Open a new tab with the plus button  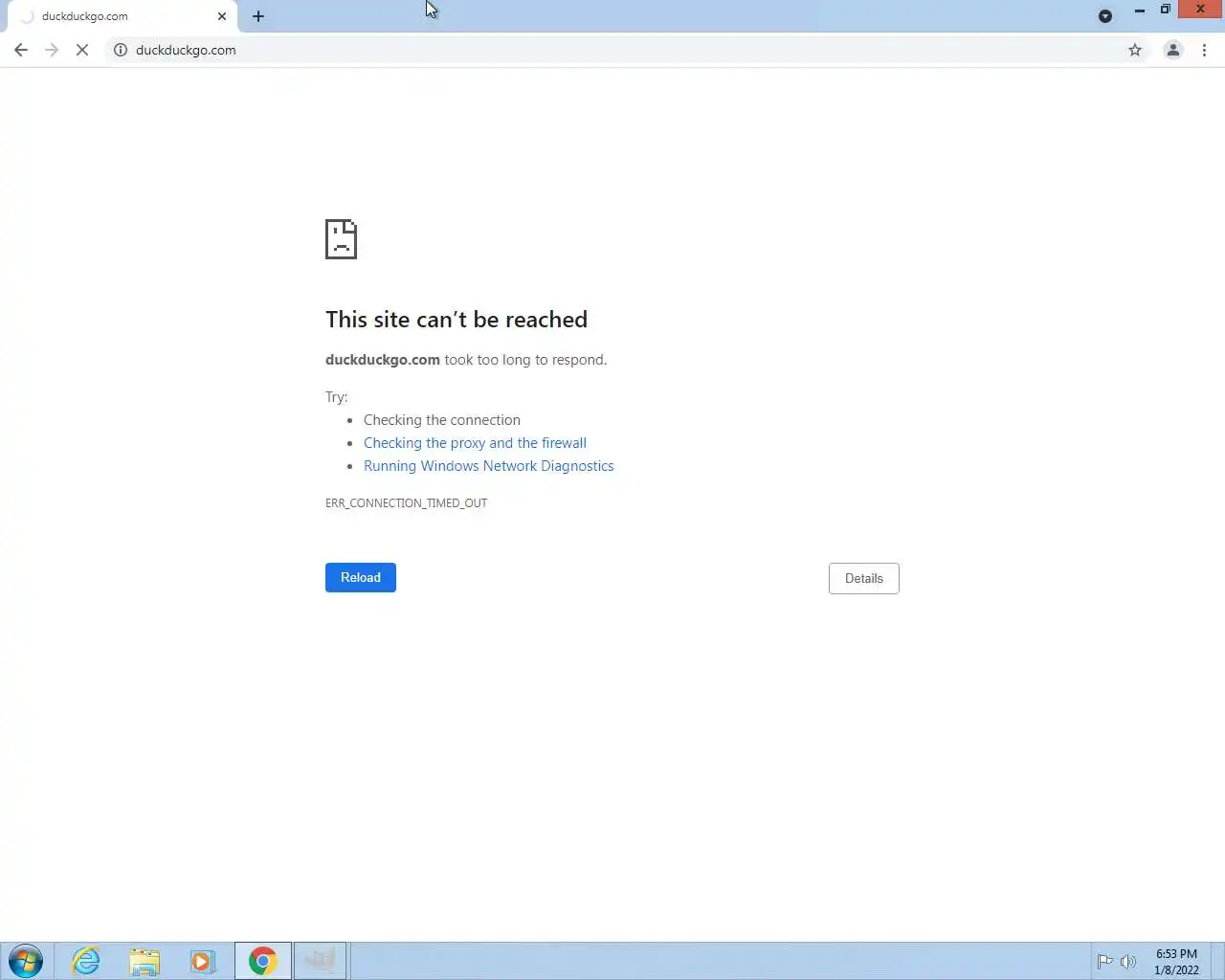tap(258, 16)
